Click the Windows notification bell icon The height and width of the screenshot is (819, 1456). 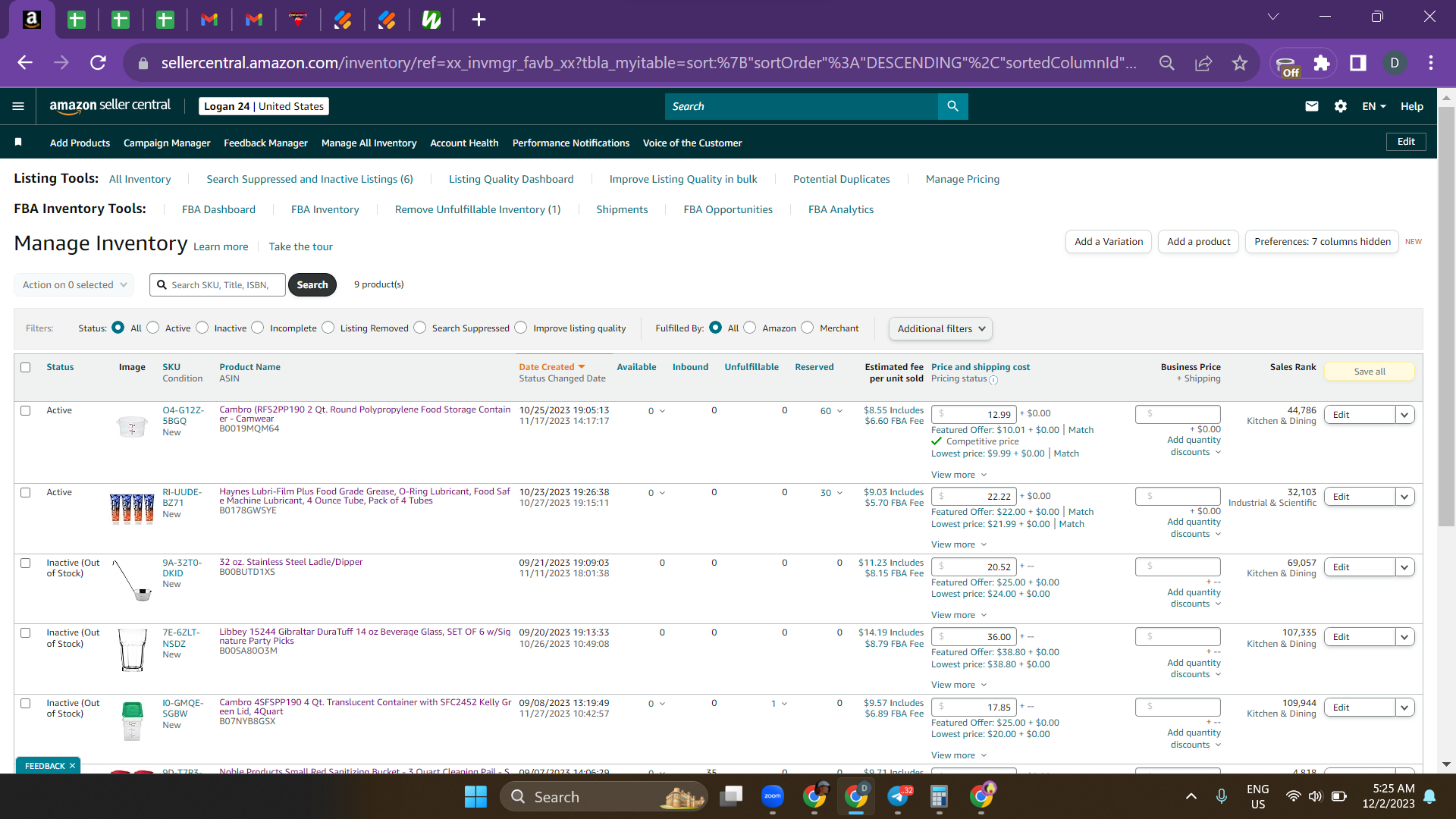pyautogui.click(x=1429, y=796)
